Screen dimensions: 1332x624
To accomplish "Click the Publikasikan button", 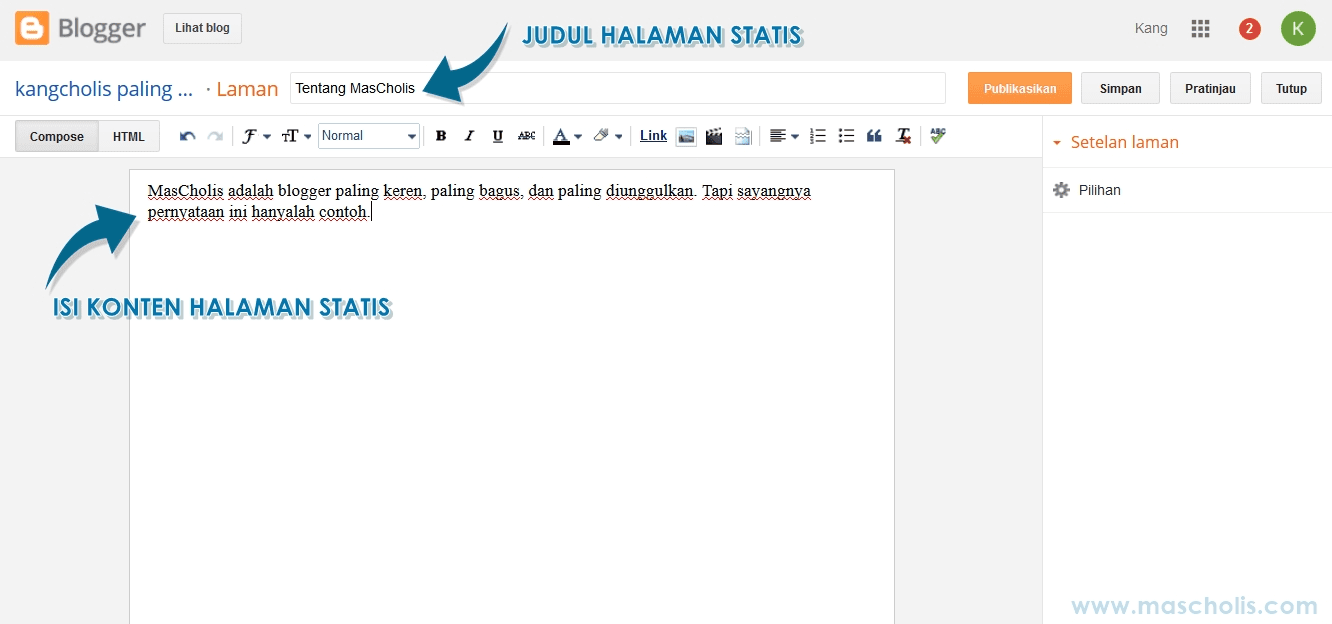I will coord(1019,88).
